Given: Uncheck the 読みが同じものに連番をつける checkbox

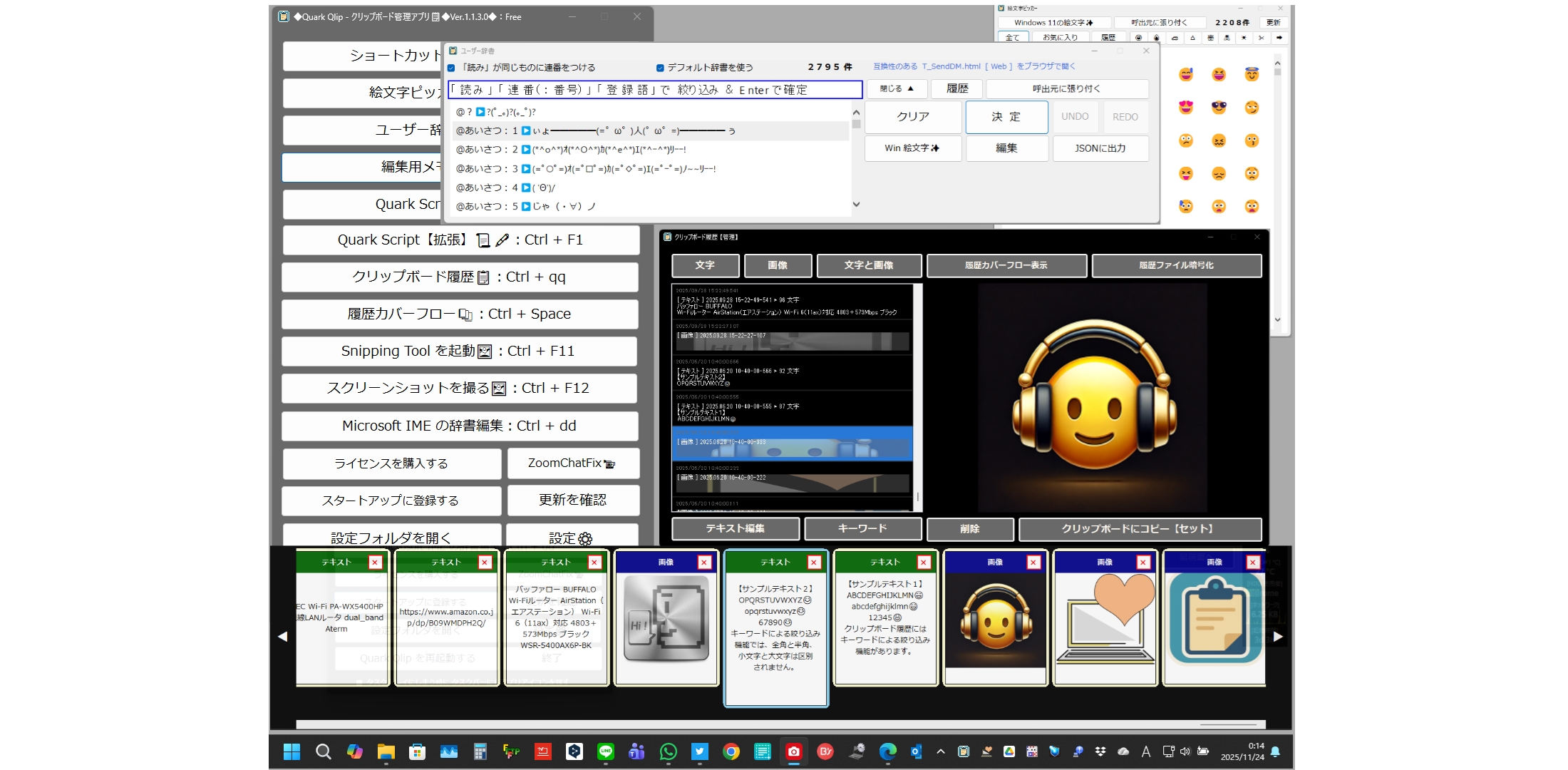Looking at the screenshot, I should (452, 67).
